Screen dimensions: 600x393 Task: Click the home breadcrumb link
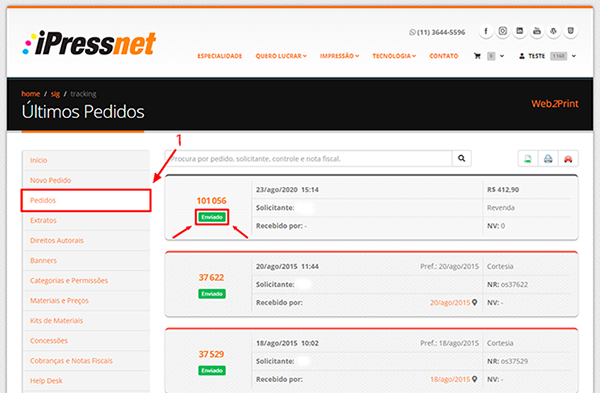pos(31,94)
